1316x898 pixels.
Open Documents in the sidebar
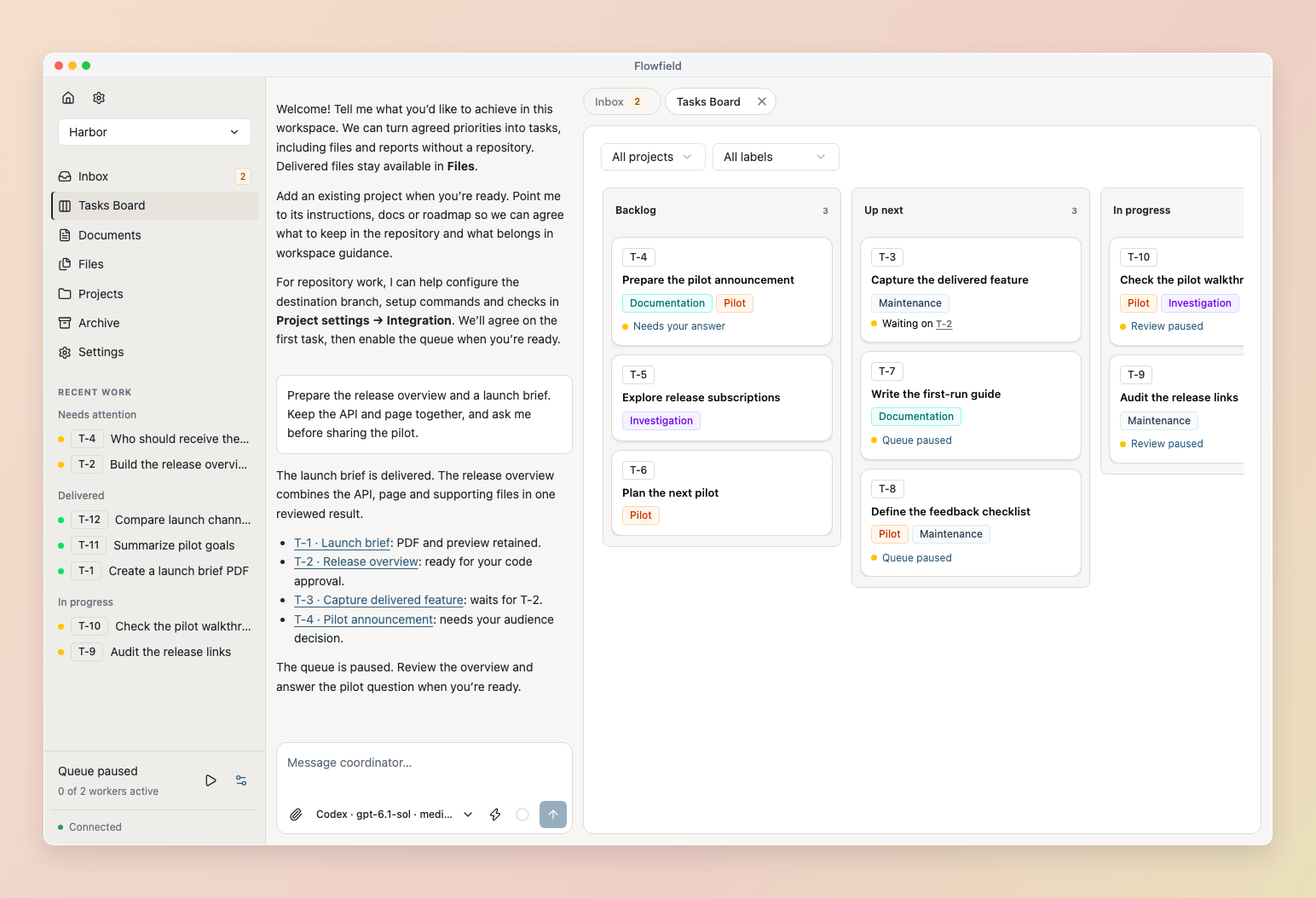154,235
